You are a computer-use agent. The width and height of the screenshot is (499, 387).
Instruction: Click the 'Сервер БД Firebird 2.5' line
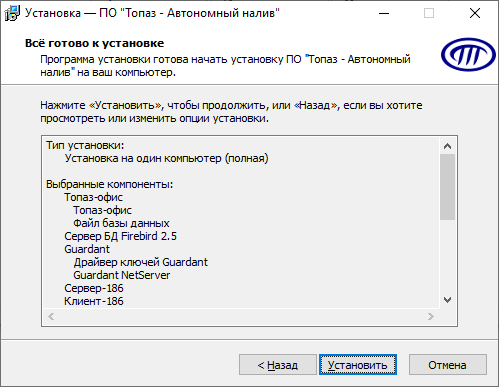120,236
